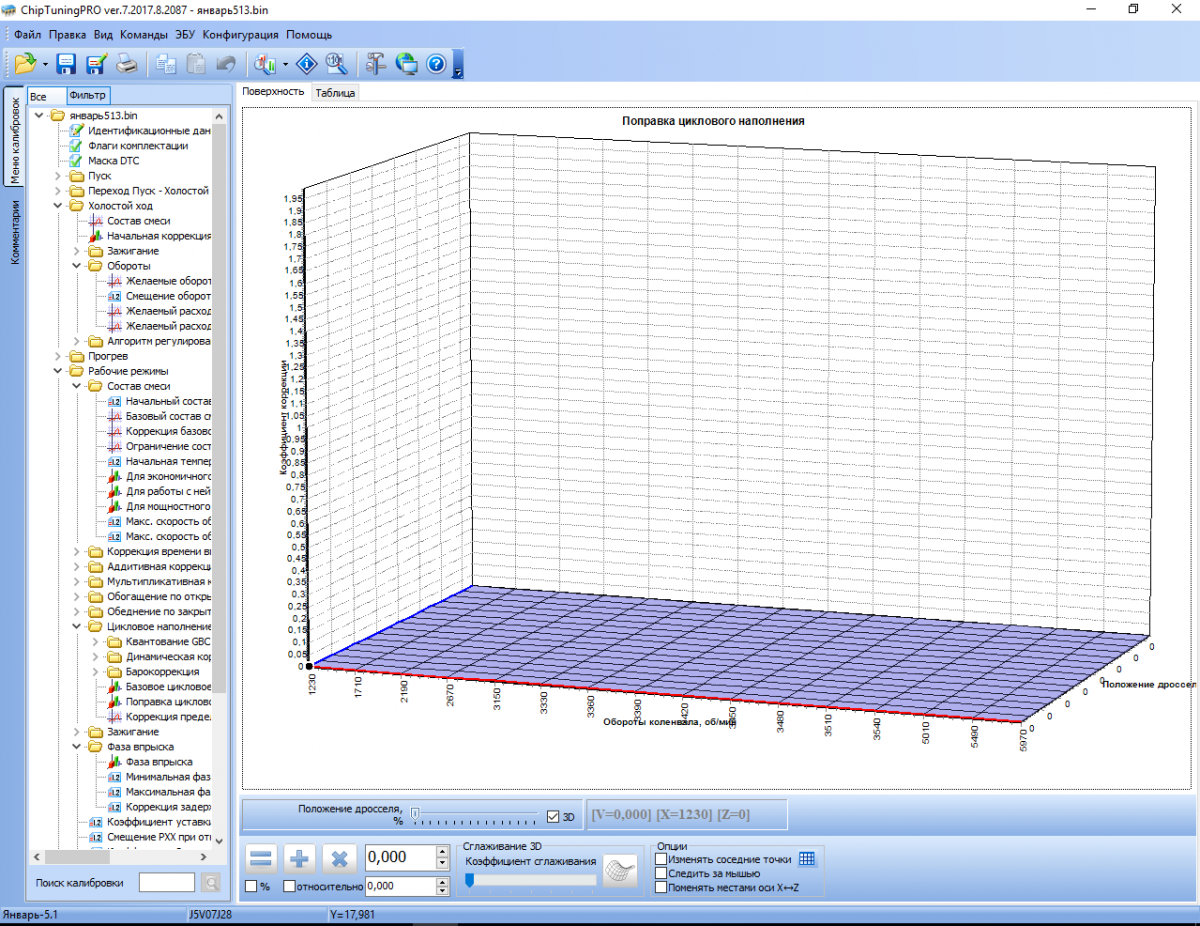
Task: Open help with the blue question mark icon
Action: (436, 64)
